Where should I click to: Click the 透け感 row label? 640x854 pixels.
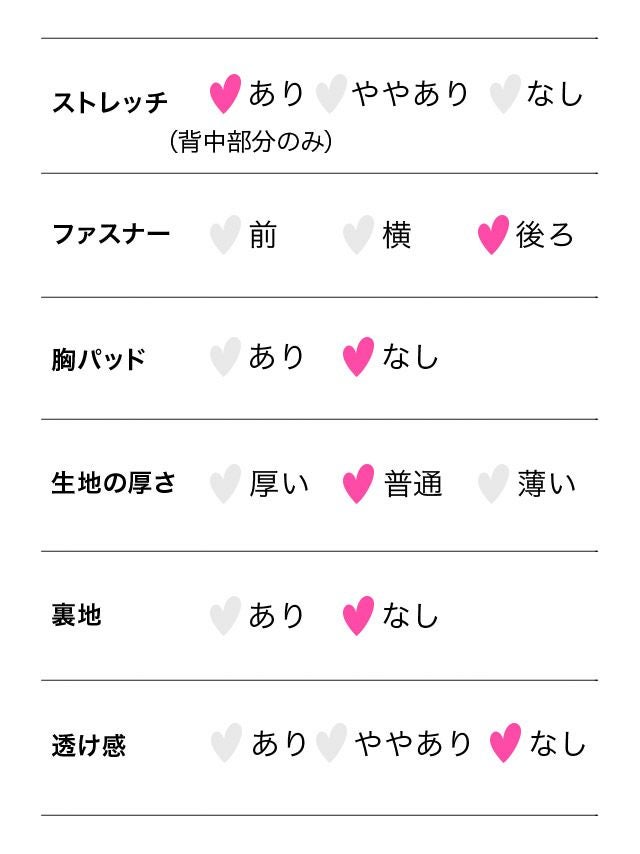(89, 746)
